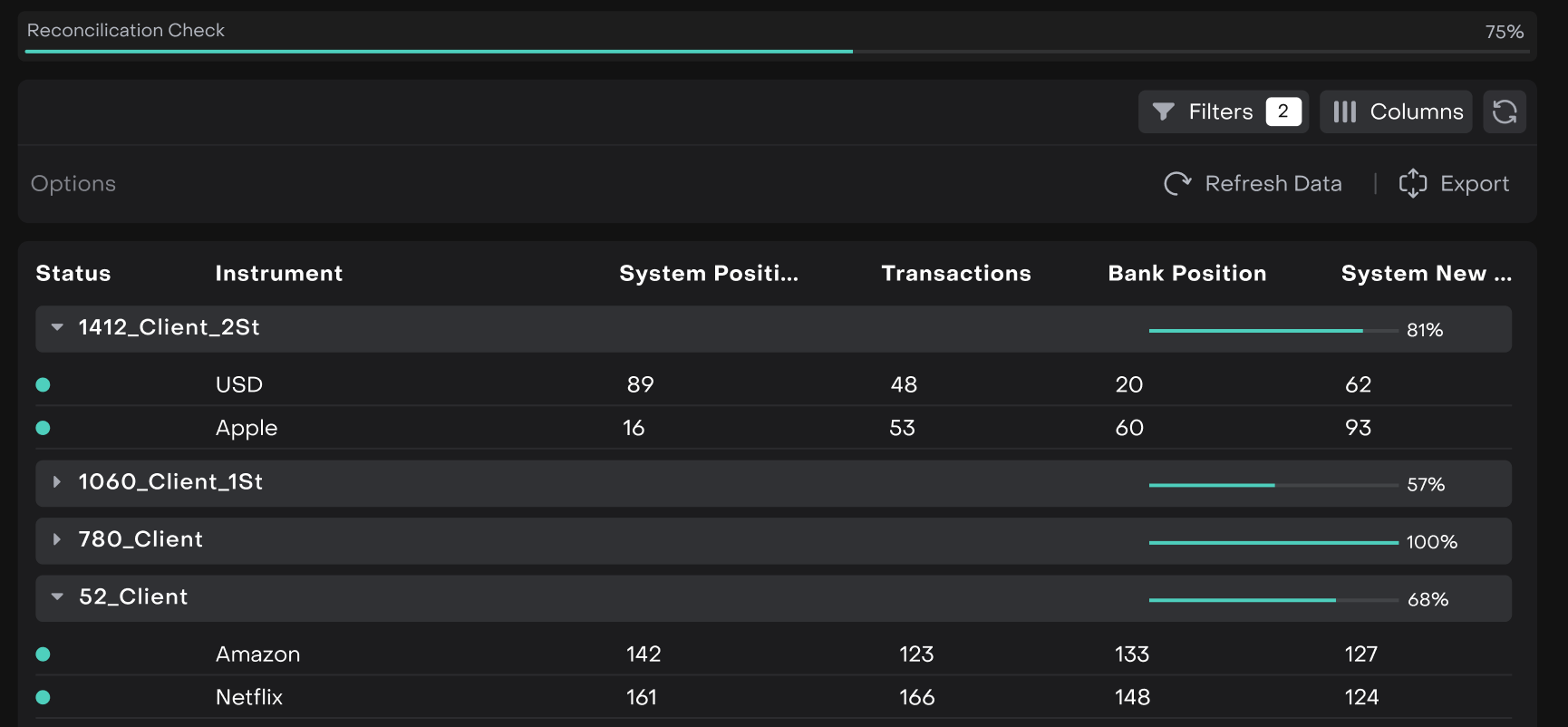Collapse the 52_Client group
The height and width of the screenshot is (727, 1568).
[57, 596]
